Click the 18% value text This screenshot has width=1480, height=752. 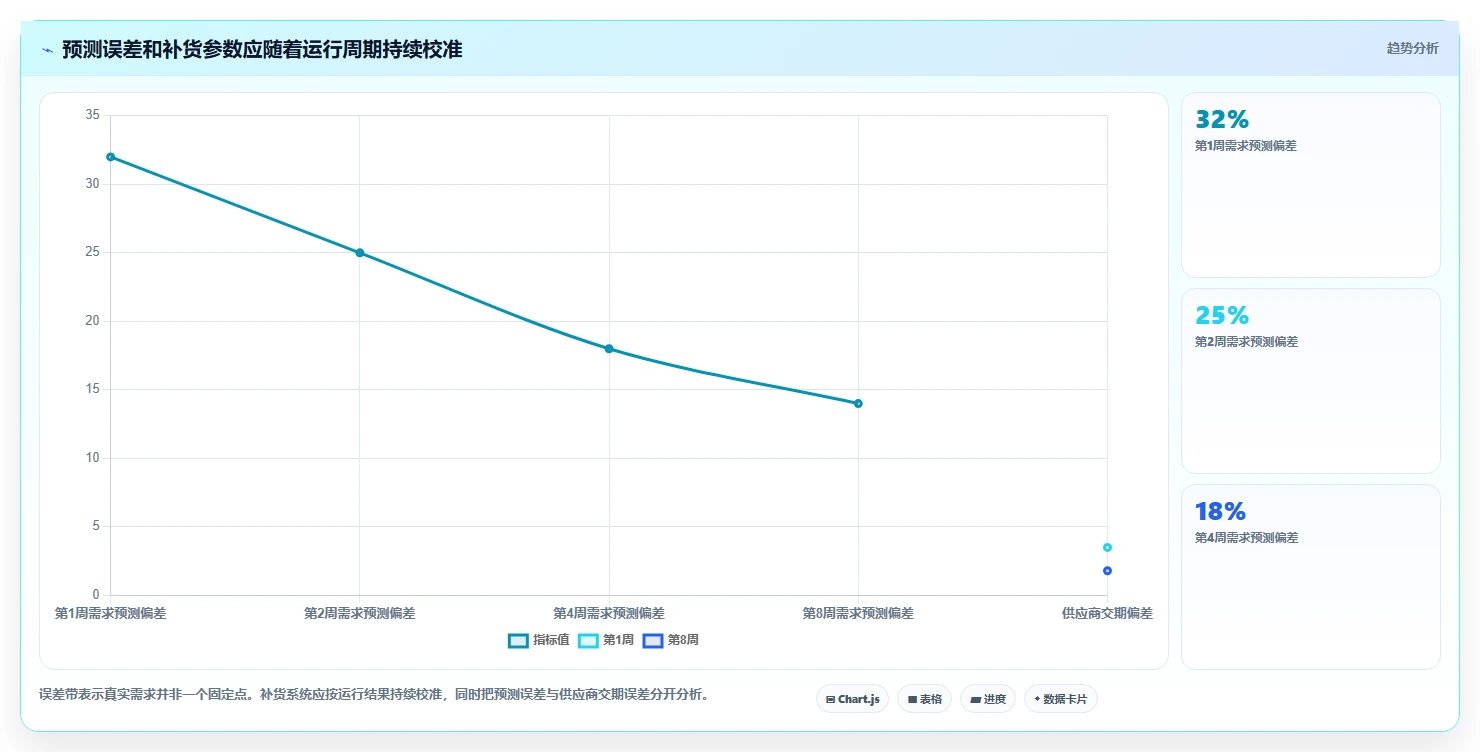click(1220, 512)
